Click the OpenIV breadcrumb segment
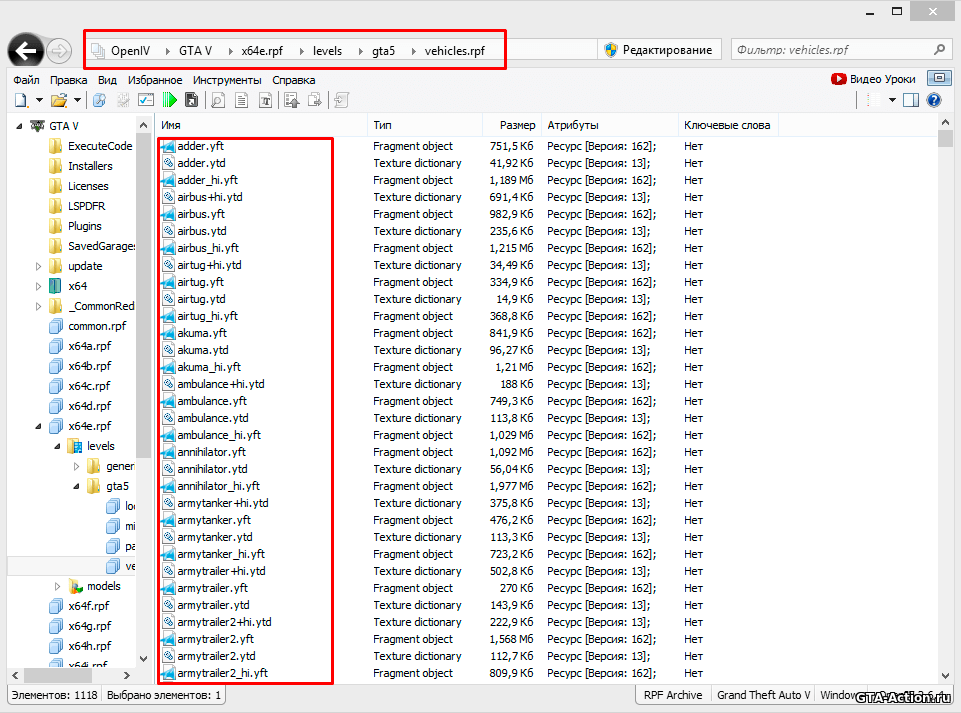This screenshot has height=713, width=961. (130, 51)
